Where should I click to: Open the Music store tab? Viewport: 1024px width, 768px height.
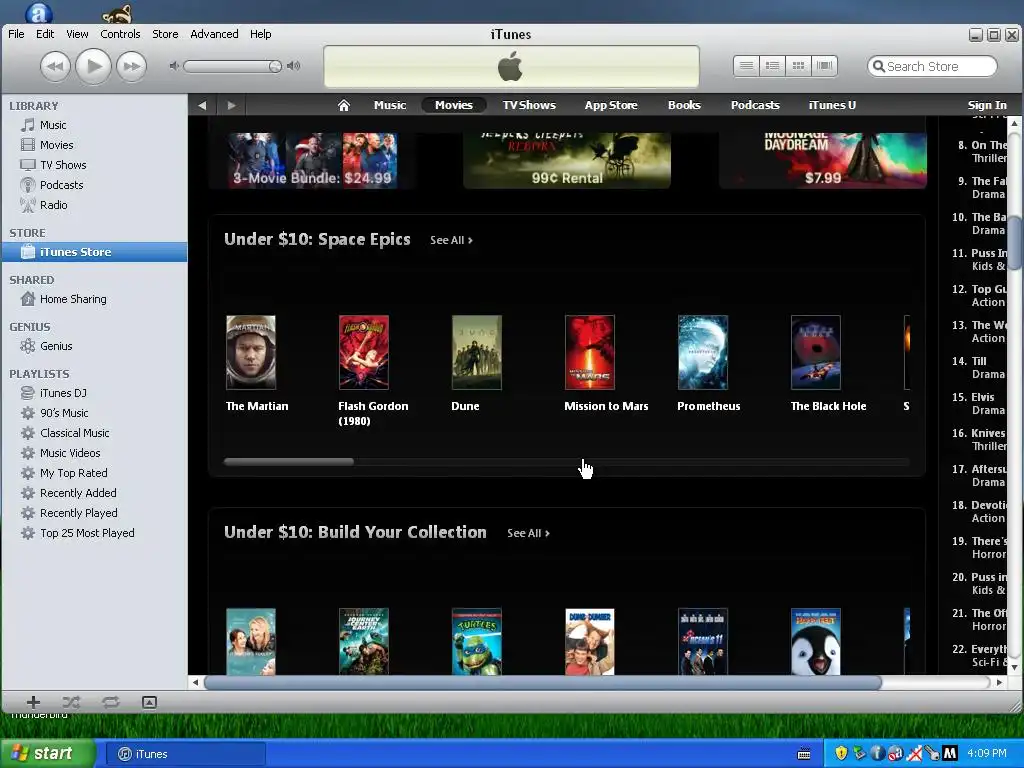390,105
